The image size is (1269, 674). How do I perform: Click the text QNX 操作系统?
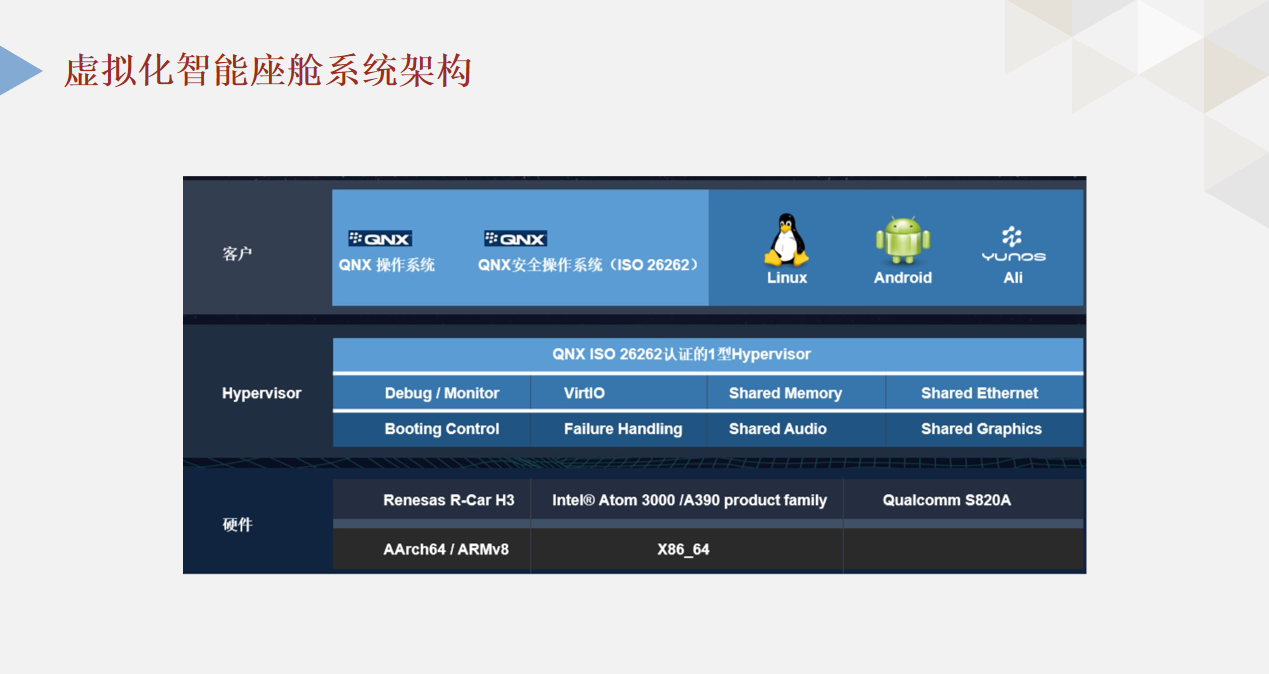[387, 265]
